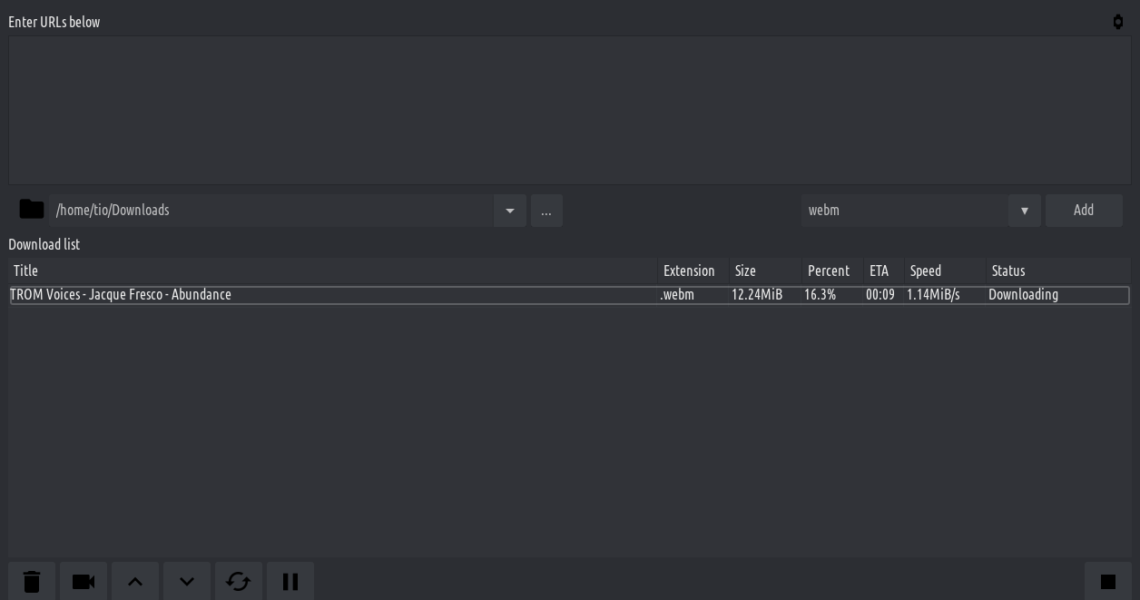Move item down with the down arrow

coord(187,581)
